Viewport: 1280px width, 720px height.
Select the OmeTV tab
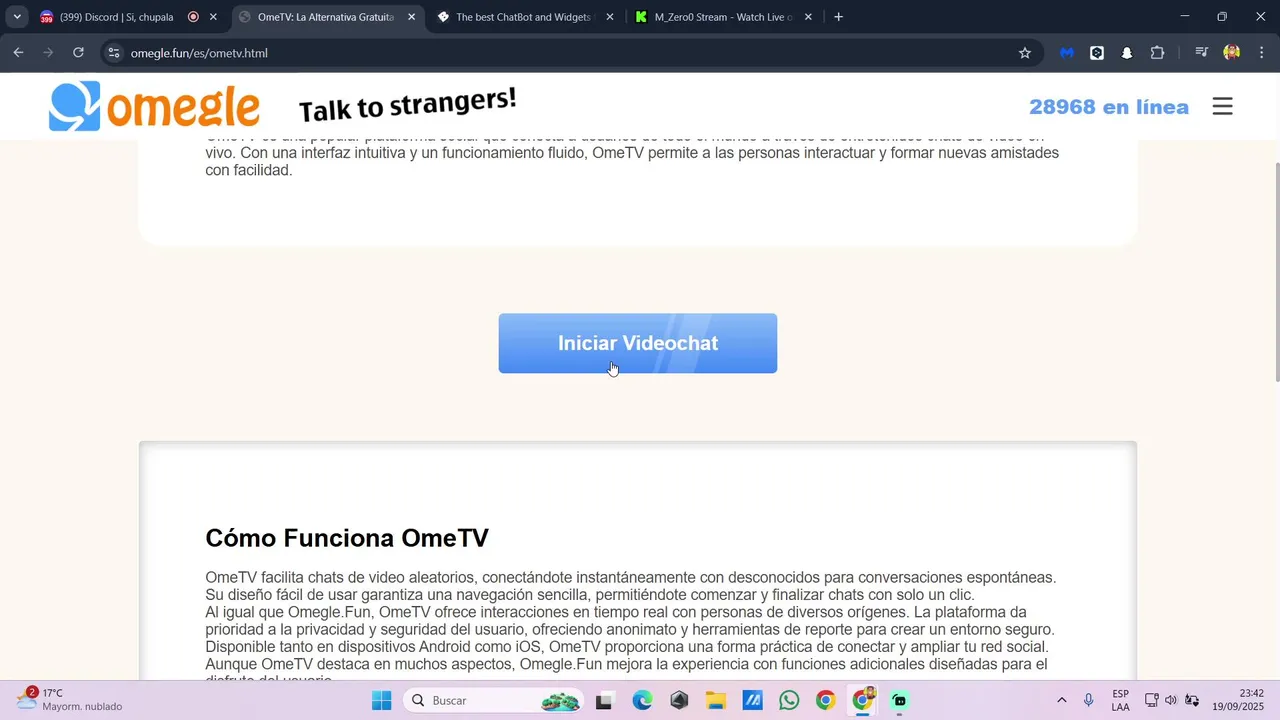326,17
